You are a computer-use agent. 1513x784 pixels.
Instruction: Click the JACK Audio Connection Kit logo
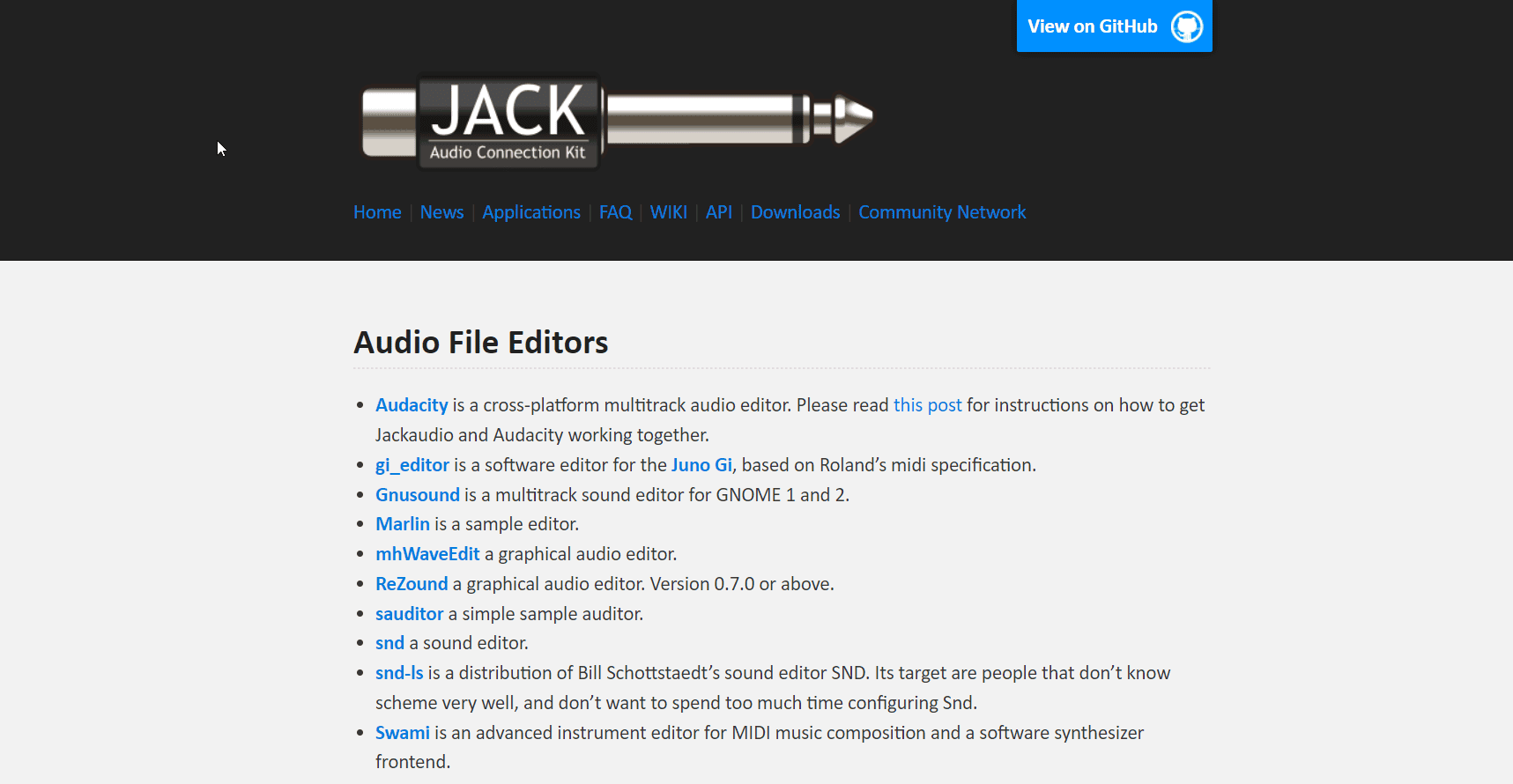tap(618, 121)
